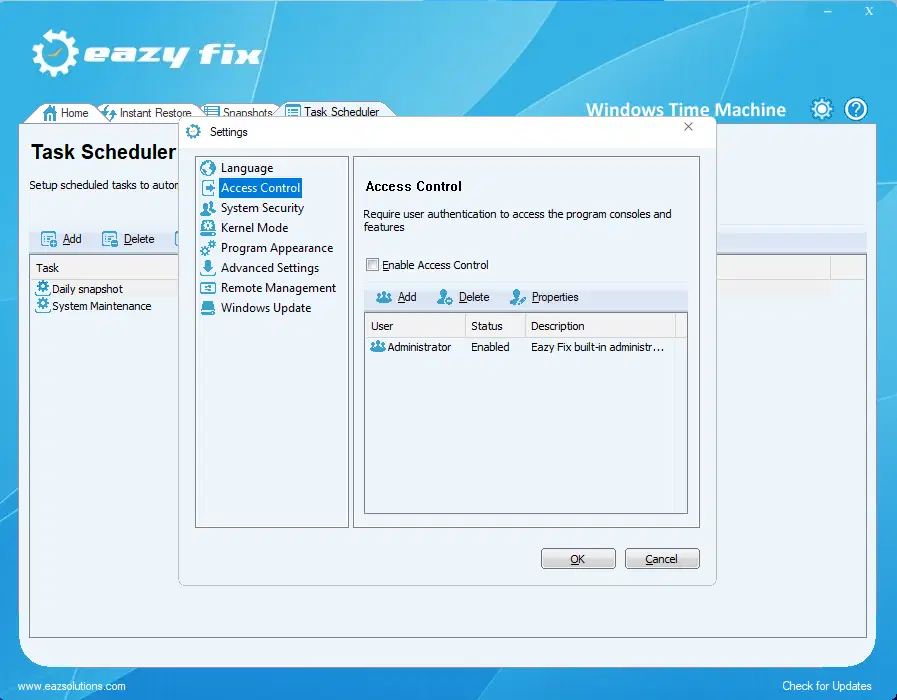Image resolution: width=897 pixels, height=700 pixels.
Task: Click the Advanced Settings download icon
Action: [208, 268]
